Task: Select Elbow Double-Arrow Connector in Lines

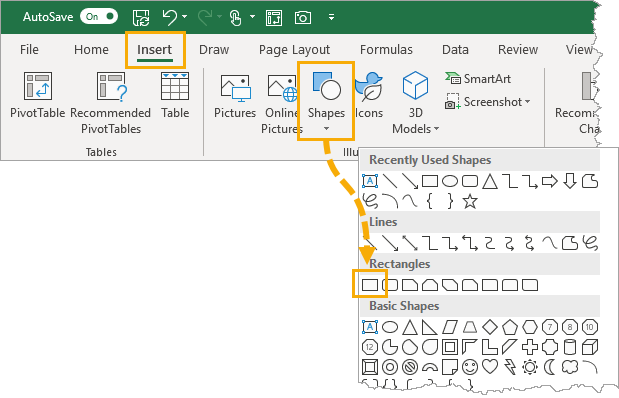Action: click(x=470, y=243)
